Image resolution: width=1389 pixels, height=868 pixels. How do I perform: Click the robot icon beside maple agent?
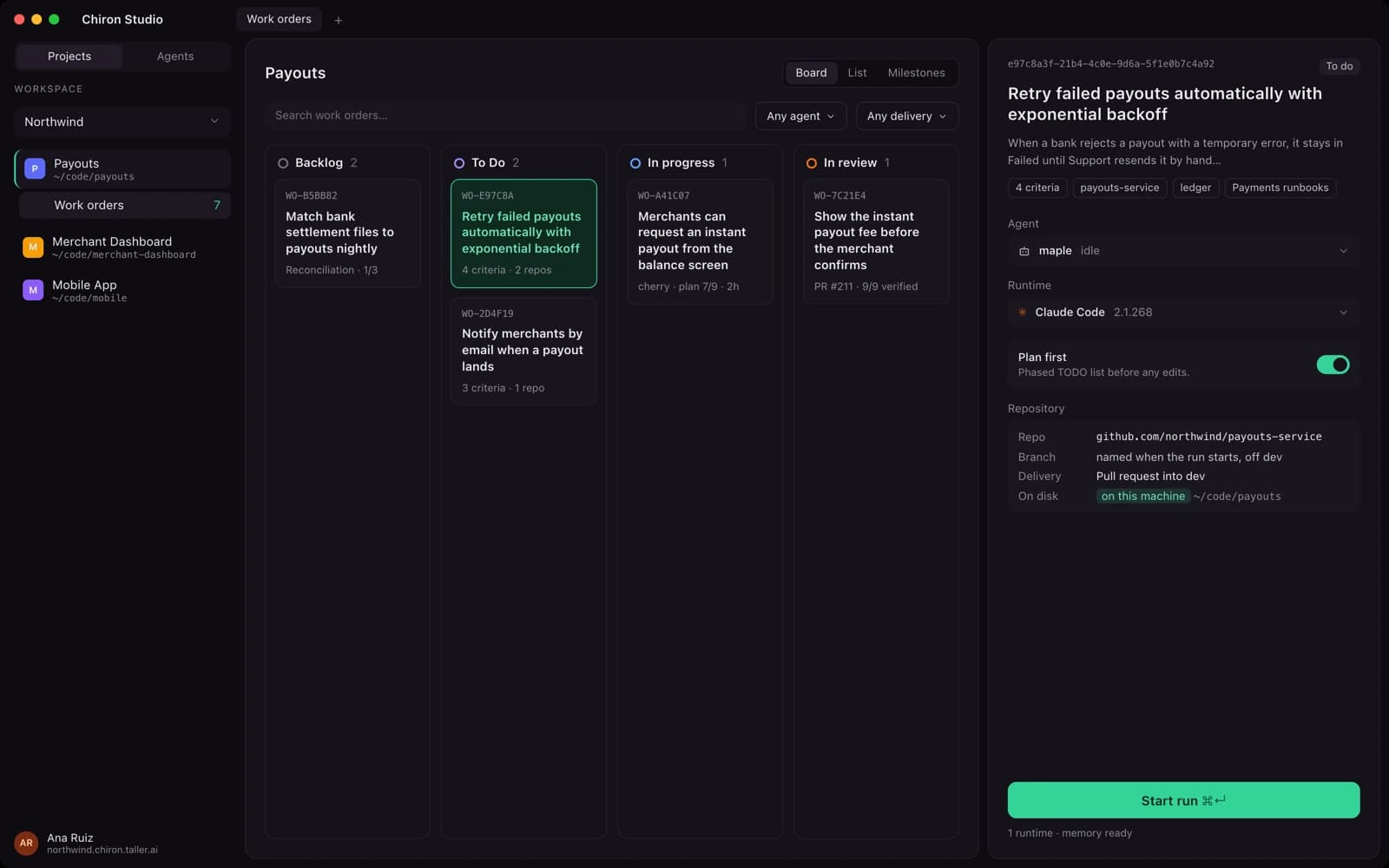[x=1024, y=251]
